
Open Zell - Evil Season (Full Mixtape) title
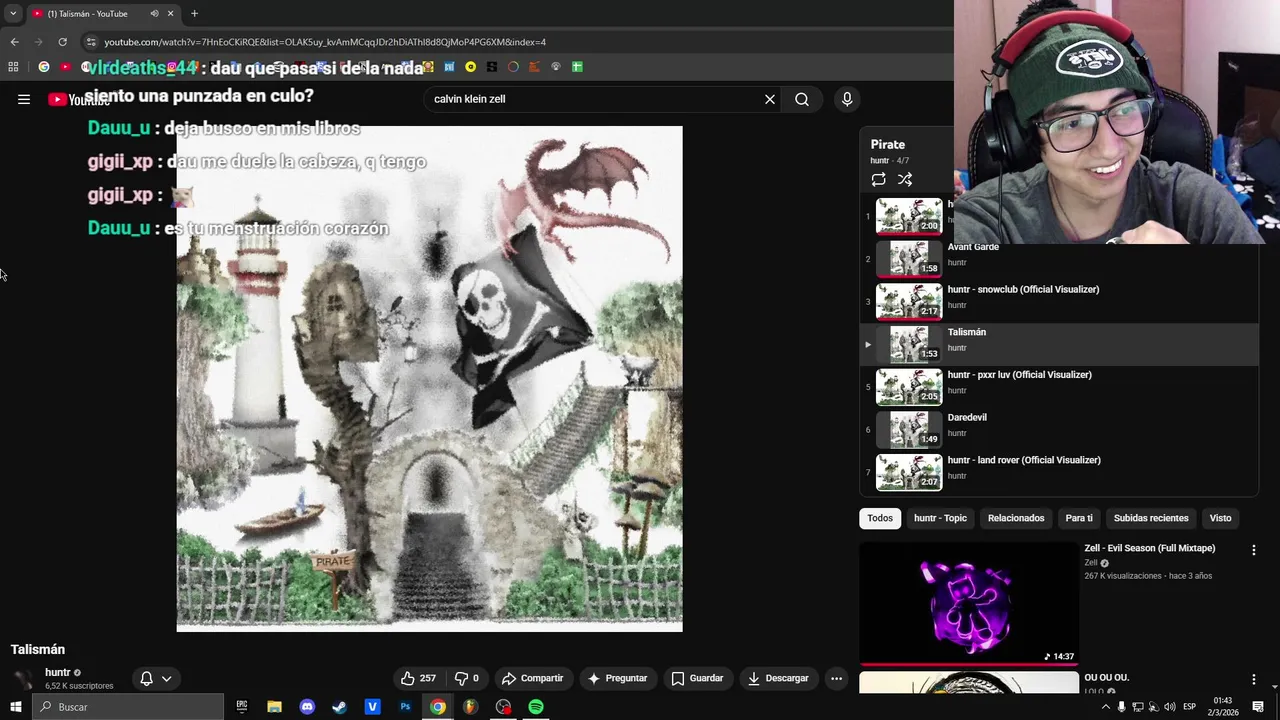(1149, 548)
